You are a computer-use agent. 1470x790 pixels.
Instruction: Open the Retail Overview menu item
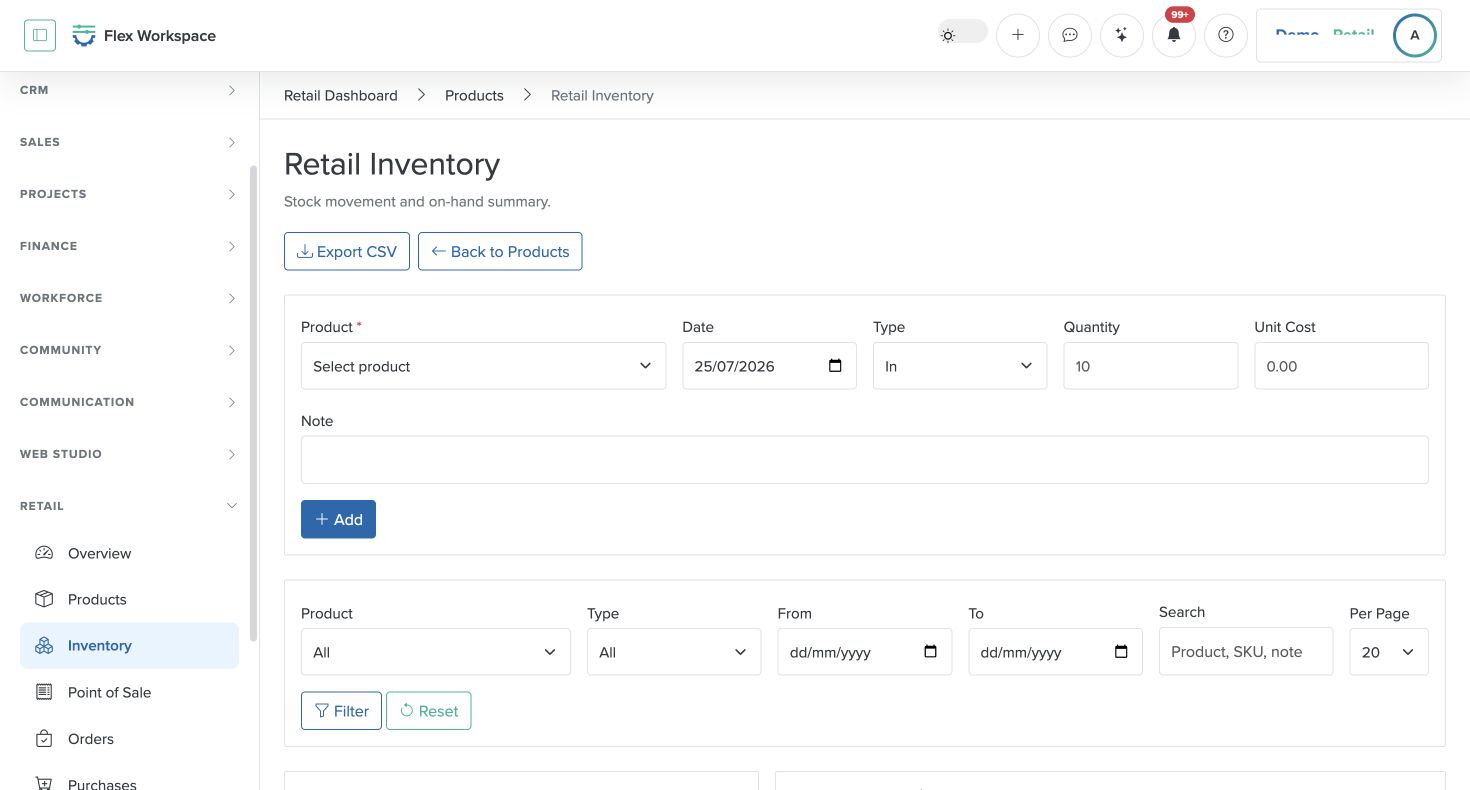[129, 553]
